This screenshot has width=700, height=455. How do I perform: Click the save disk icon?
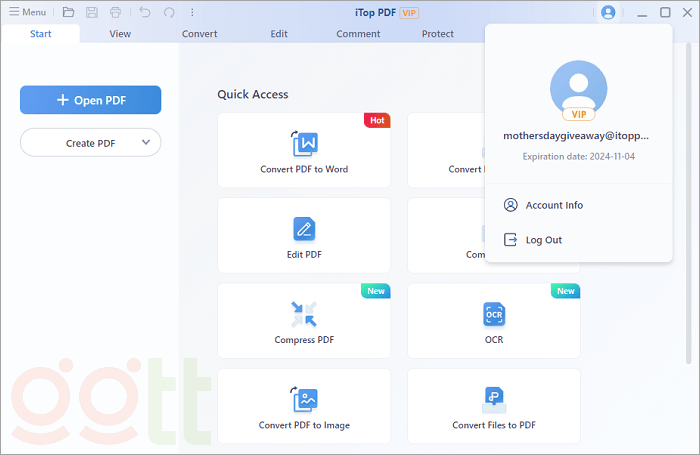tap(92, 12)
